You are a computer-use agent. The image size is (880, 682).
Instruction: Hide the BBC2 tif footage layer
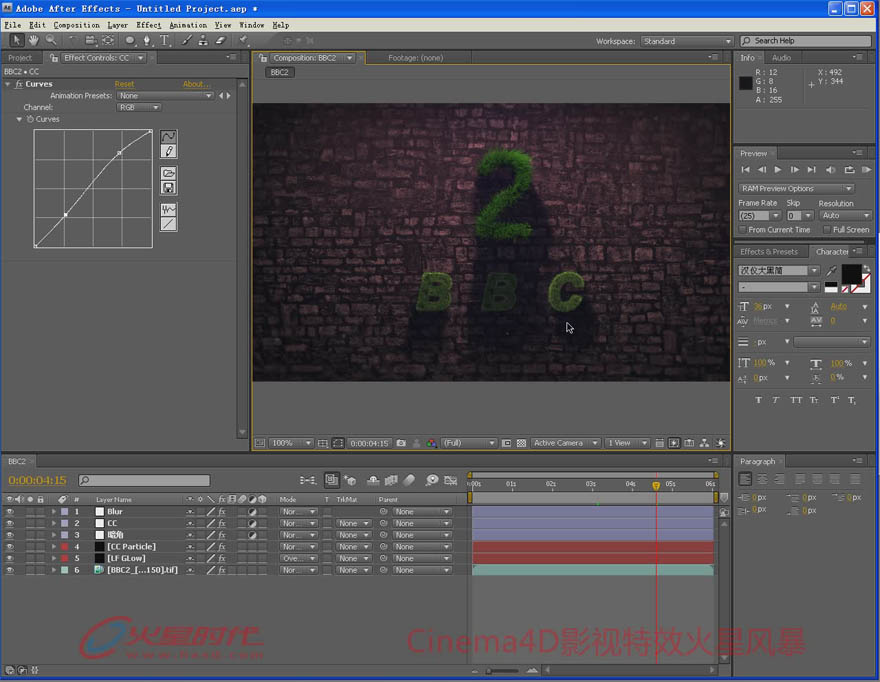(x=10, y=570)
